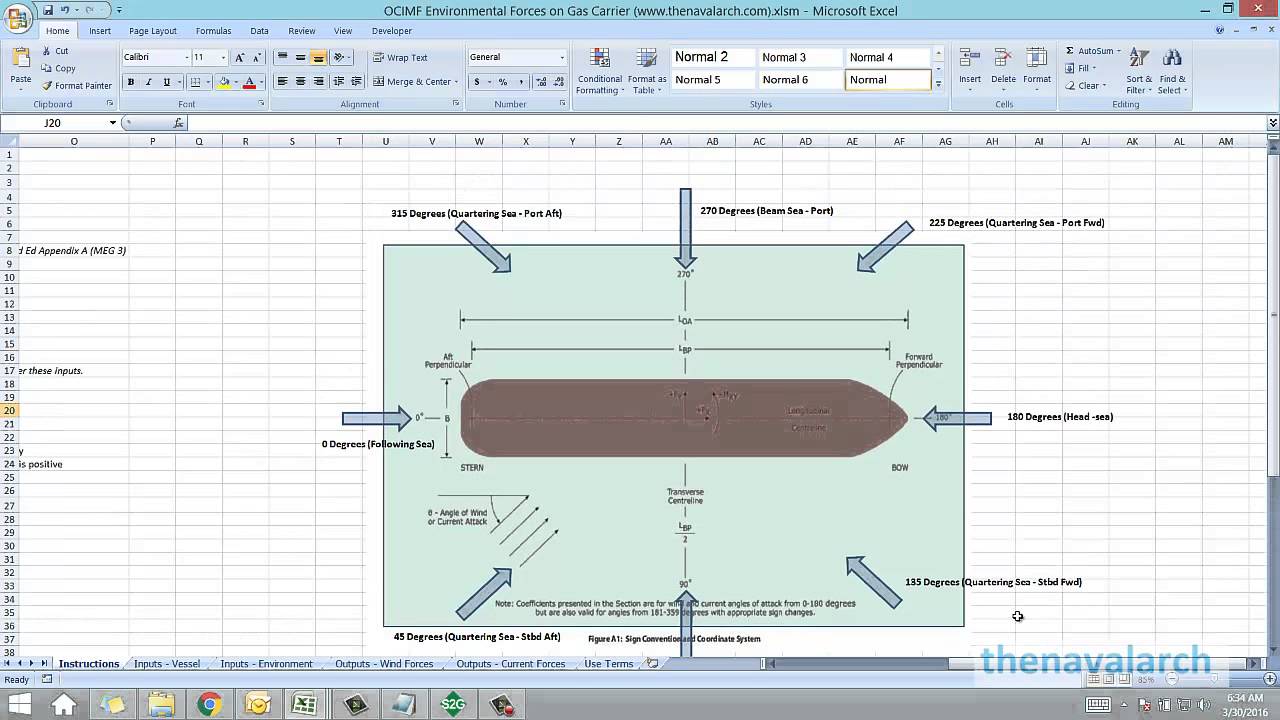This screenshot has width=1280, height=720.
Task: Apply yellow fill color to cells
Action: coord(224,82)
